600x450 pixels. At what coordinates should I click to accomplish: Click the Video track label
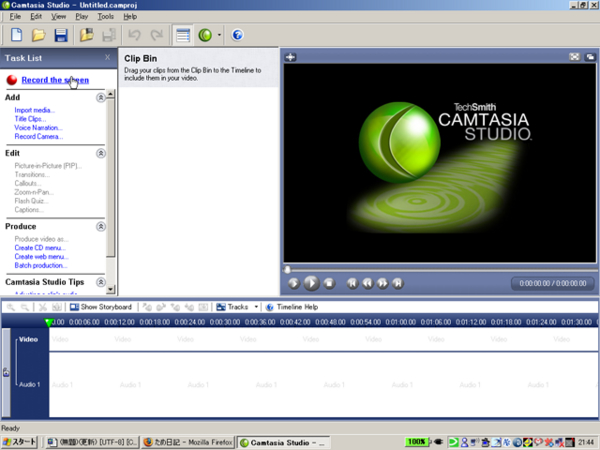click(x=28, y=339)
